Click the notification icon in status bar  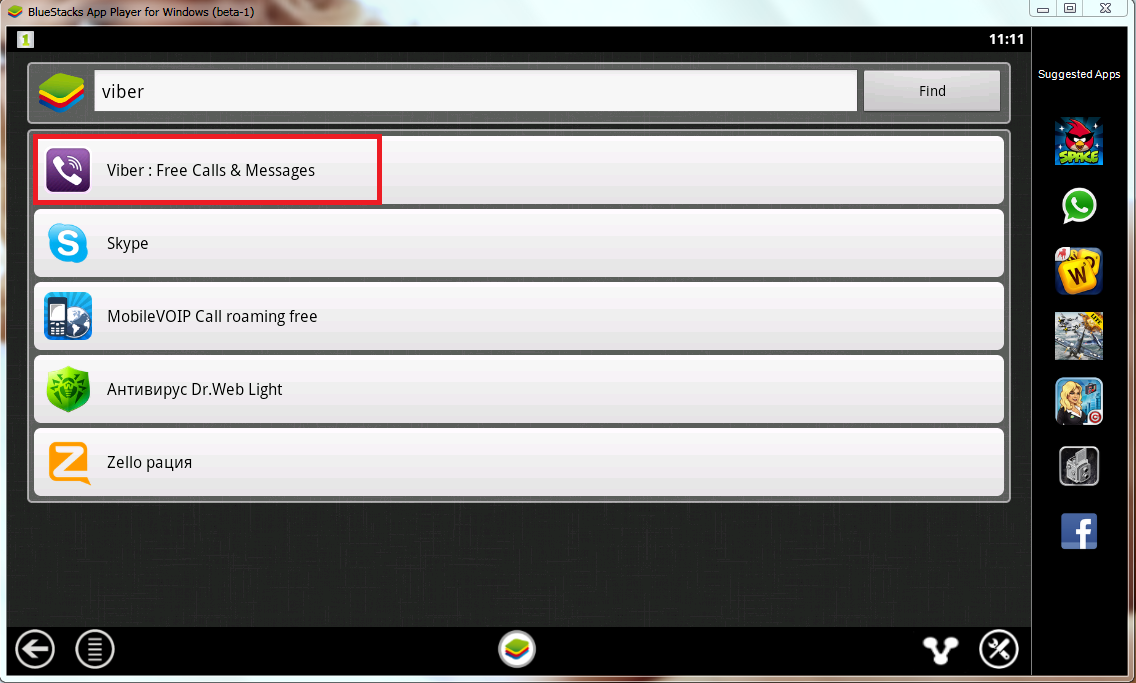click(x=25, y=40)
